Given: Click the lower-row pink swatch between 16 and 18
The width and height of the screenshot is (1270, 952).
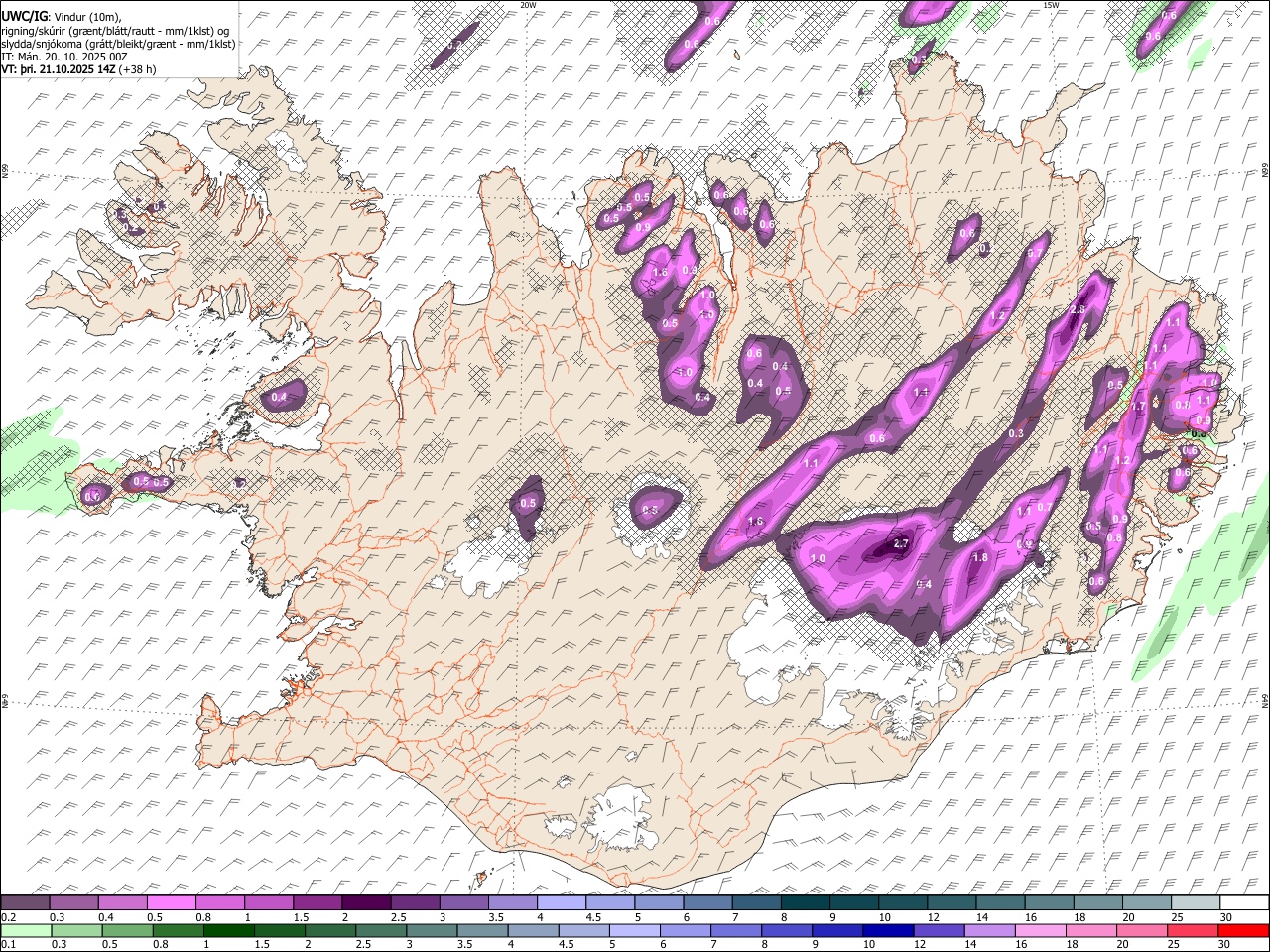Looking at the screenshot, I should [x=1042, y=930].
